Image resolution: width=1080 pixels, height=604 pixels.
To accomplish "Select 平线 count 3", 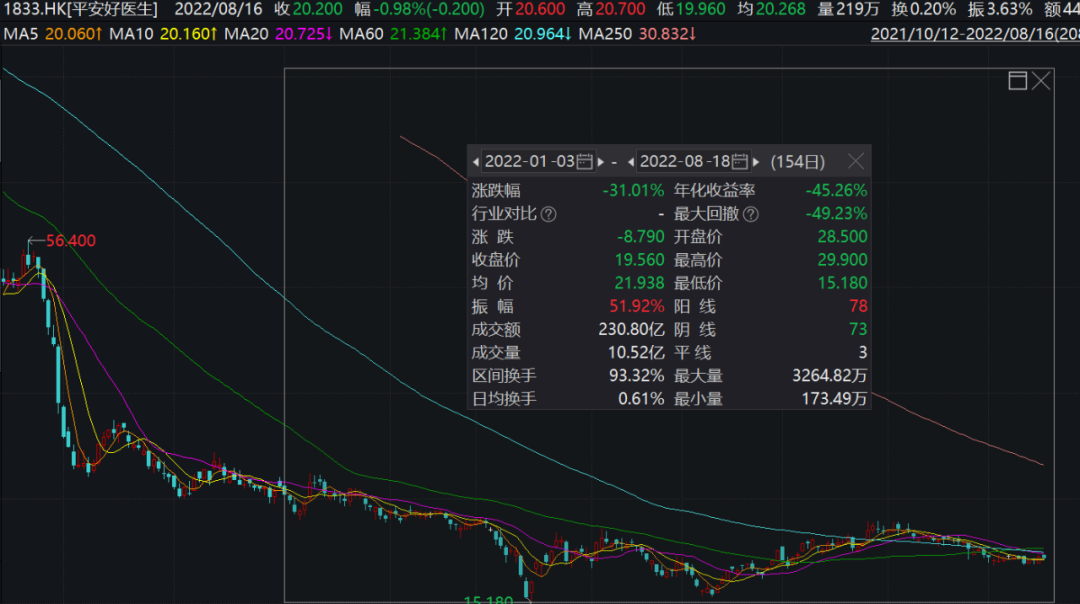I will click(862, 353).
